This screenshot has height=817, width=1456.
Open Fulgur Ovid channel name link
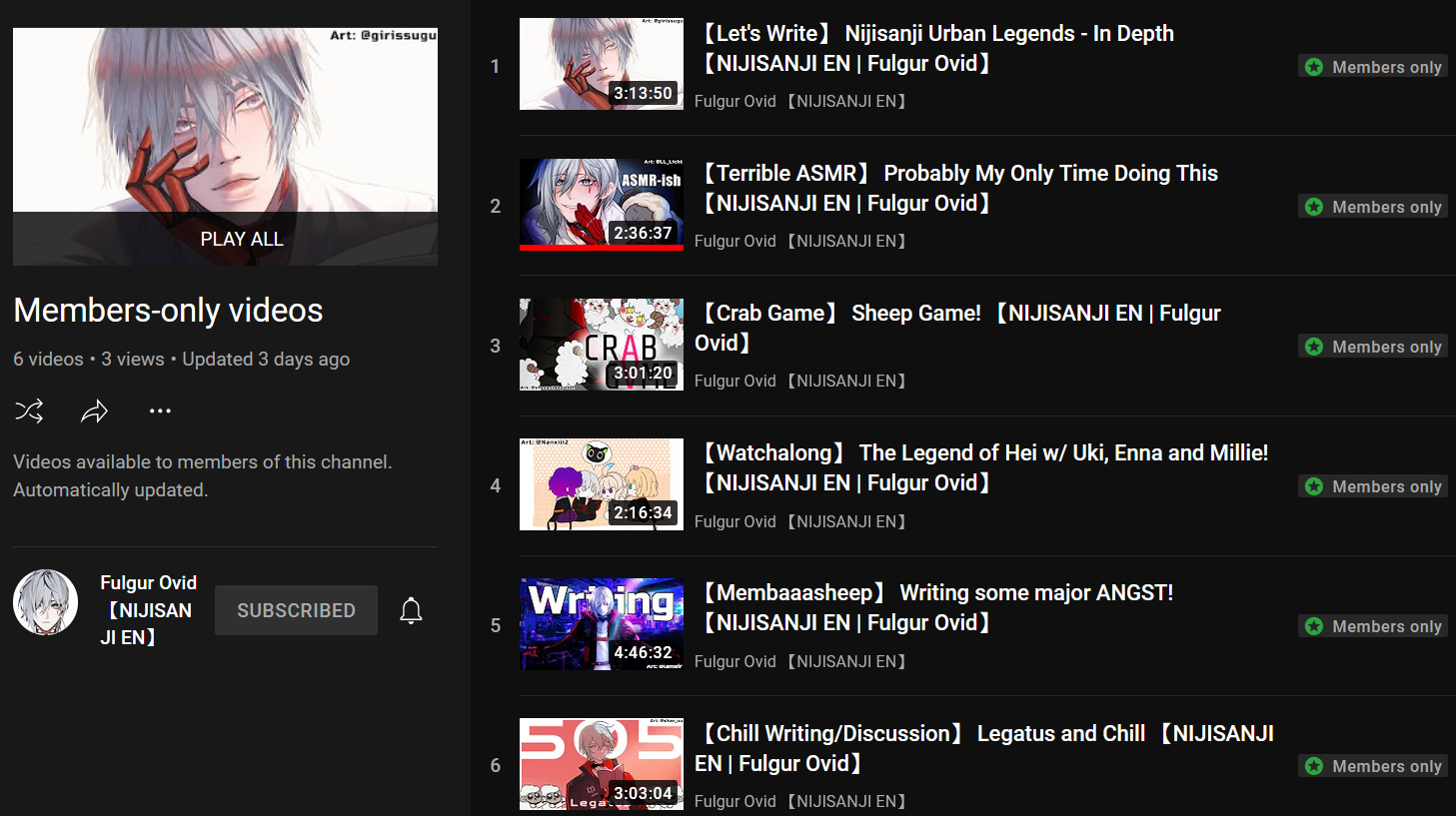[149, 609]
